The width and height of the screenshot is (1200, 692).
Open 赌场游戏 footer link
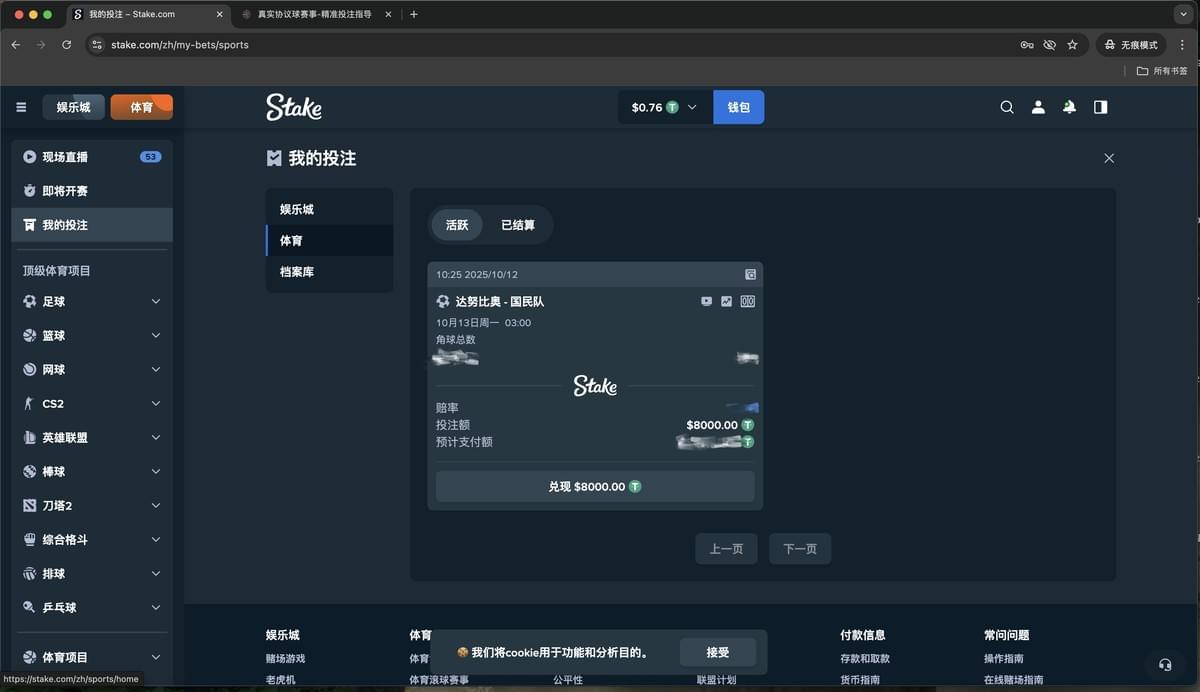[285, 658]
